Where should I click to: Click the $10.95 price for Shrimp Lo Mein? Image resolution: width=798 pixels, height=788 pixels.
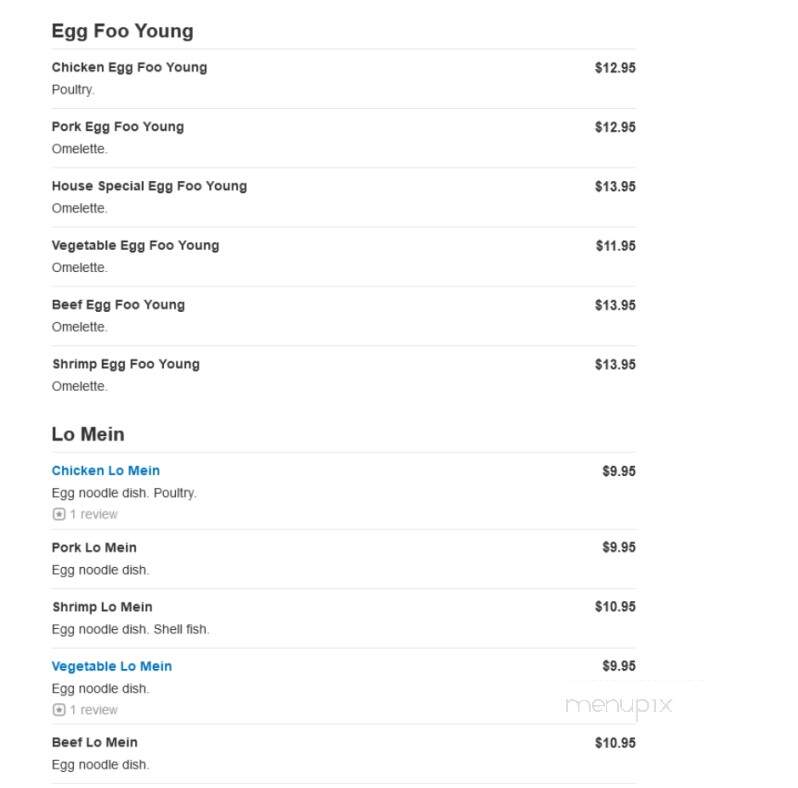[615, 607]
